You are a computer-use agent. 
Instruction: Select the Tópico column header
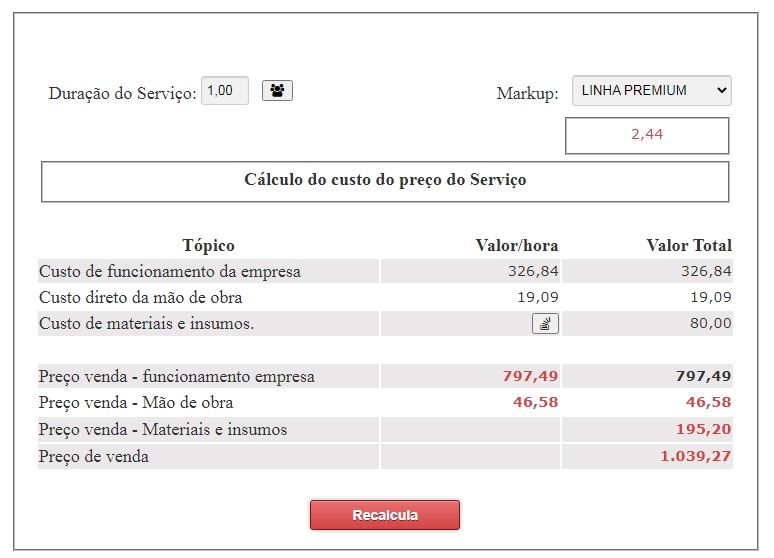208,245
